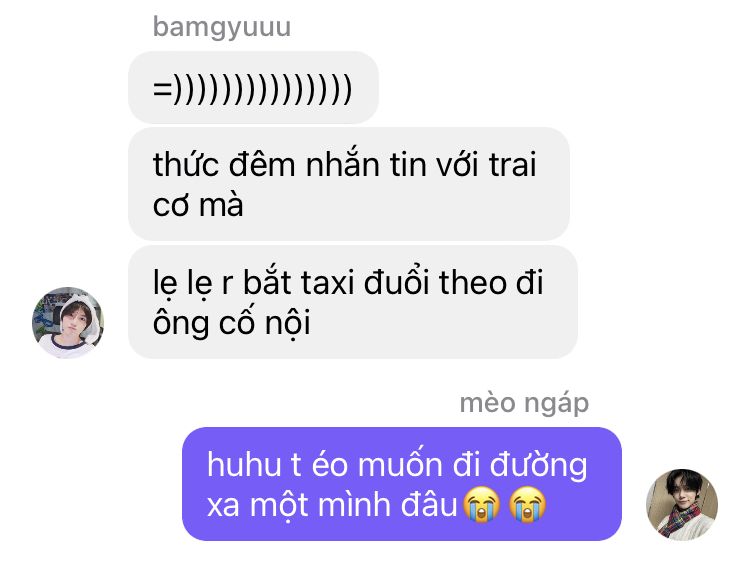Open bamgyuuu's profile picture avatar
Screen dimensions: 750x563
click(x=68, y=322)
